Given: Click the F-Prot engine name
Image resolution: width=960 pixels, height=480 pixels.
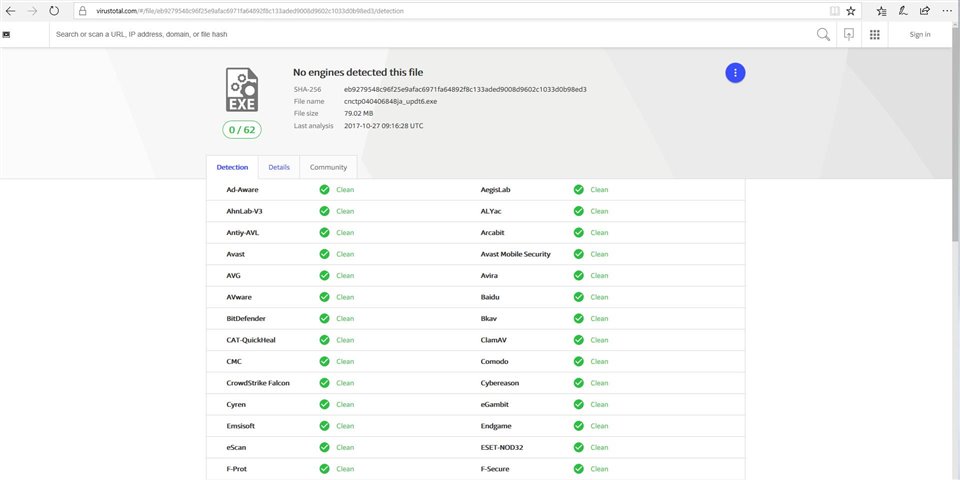Looking at the screenshot, I should 236,469.
